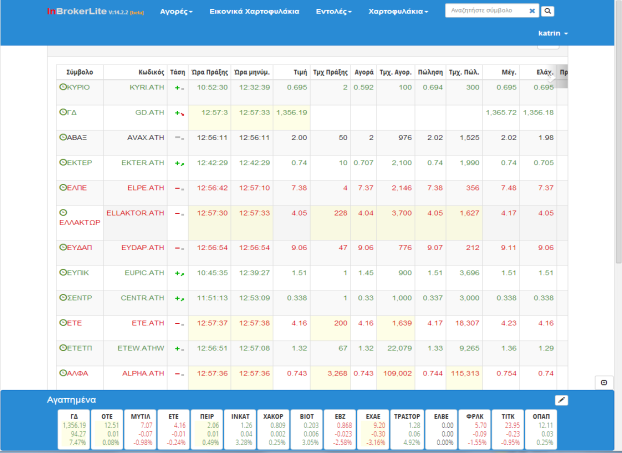Click the circle icon next to ΚΥΡΙΟ

[x=62, y=88]
